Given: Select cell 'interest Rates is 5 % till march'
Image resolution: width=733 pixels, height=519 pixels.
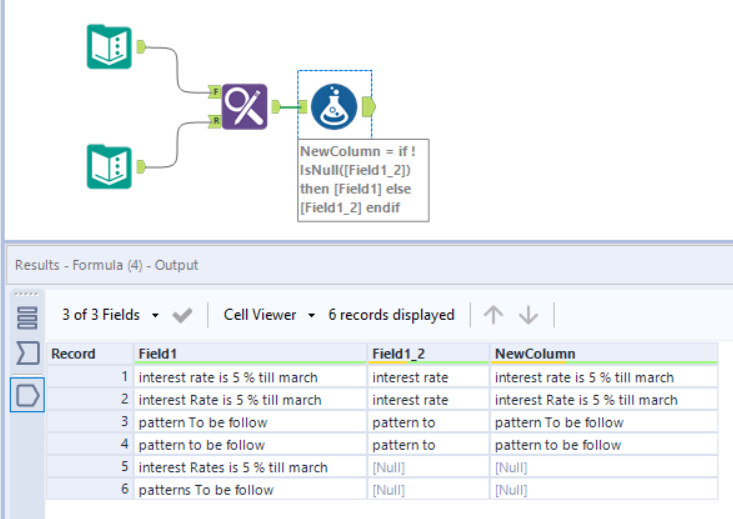Looking at the screenshot, I should pos(234,467).
